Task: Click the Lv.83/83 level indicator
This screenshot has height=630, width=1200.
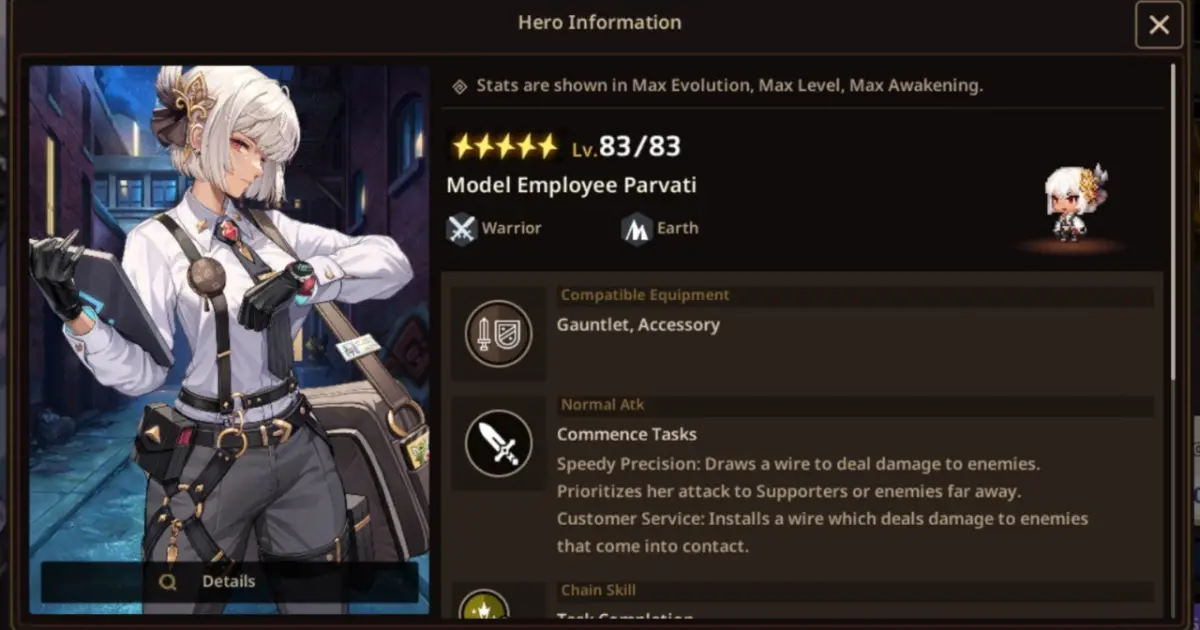Action: pyautogui.click(x=626, y=147)
